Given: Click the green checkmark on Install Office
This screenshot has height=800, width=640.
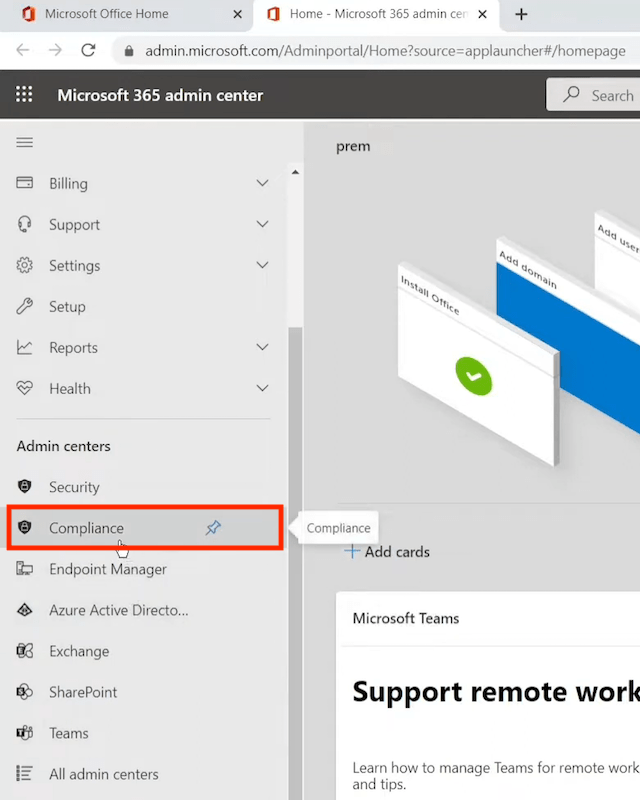Looking at the screenshot, I should click(474, 376).
